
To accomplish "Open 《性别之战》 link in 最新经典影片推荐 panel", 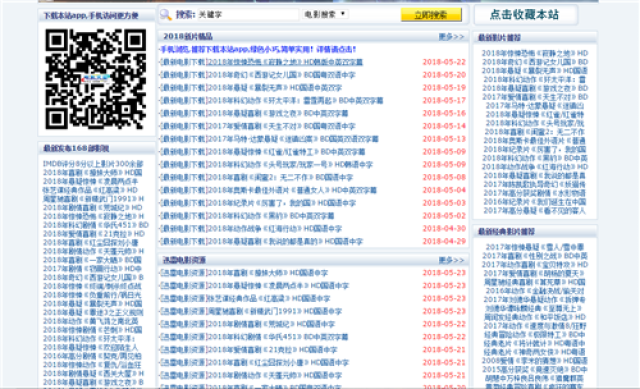I will point(535,256).
